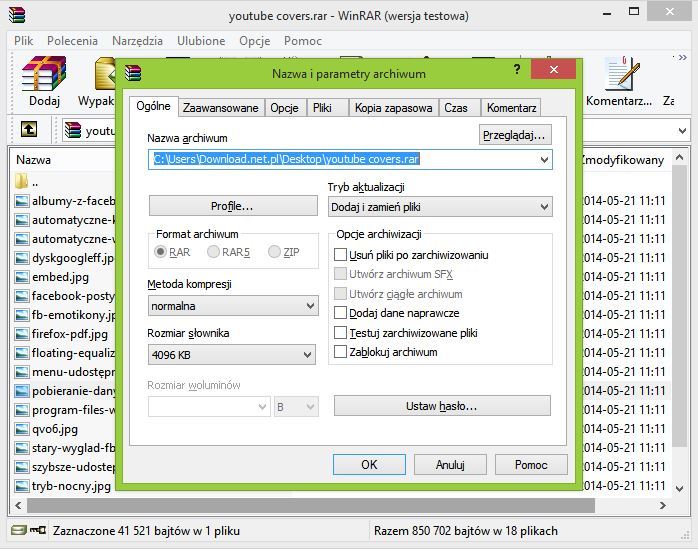The width and height of the screenshot is (698, 549).
Task: Switch to the Komentarz tab in dialog
Action: [x=511, y=108]
